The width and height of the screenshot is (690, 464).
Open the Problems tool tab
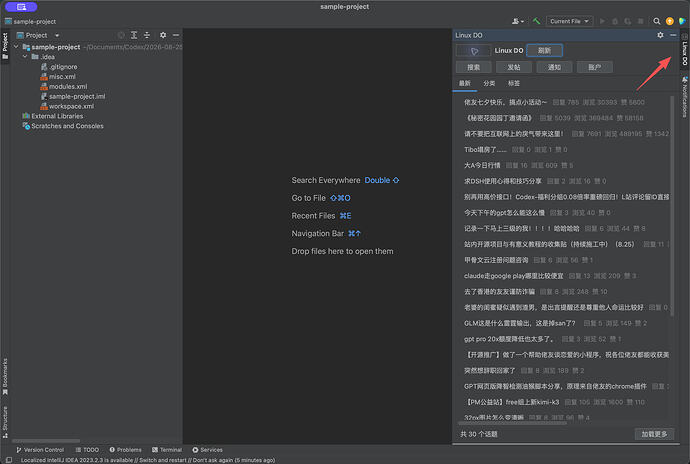pos(125,449)
